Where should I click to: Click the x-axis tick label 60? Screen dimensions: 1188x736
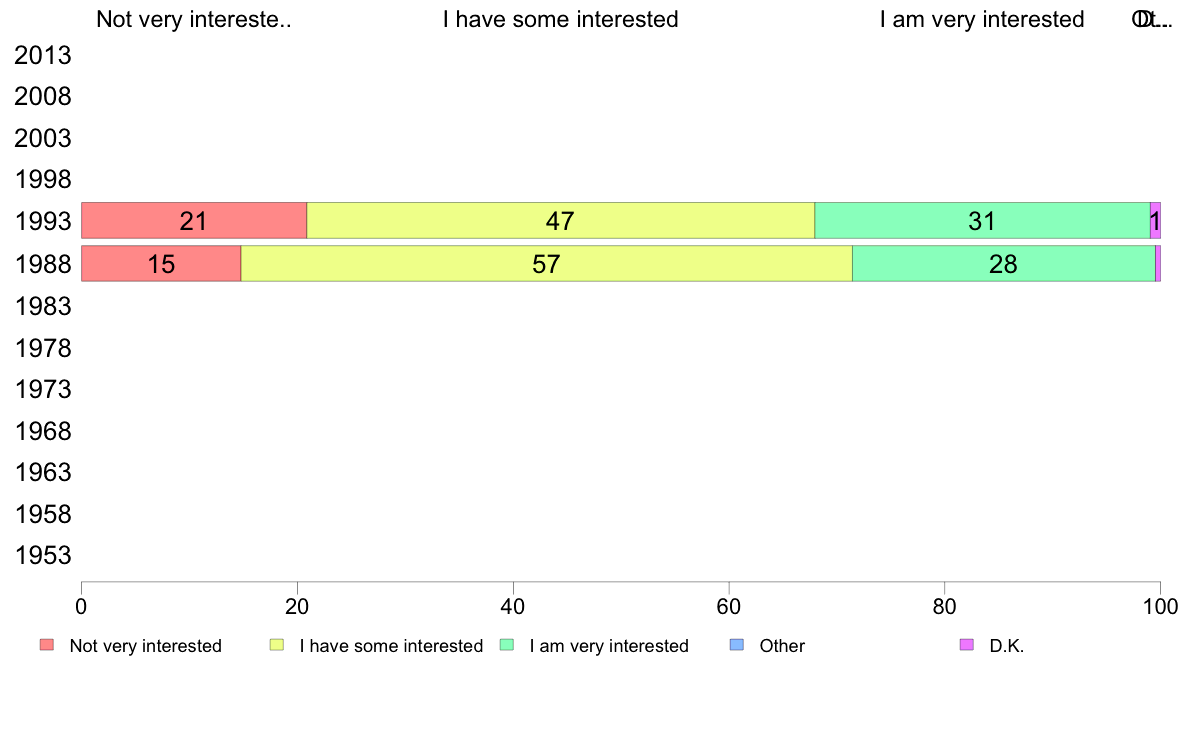729,606
